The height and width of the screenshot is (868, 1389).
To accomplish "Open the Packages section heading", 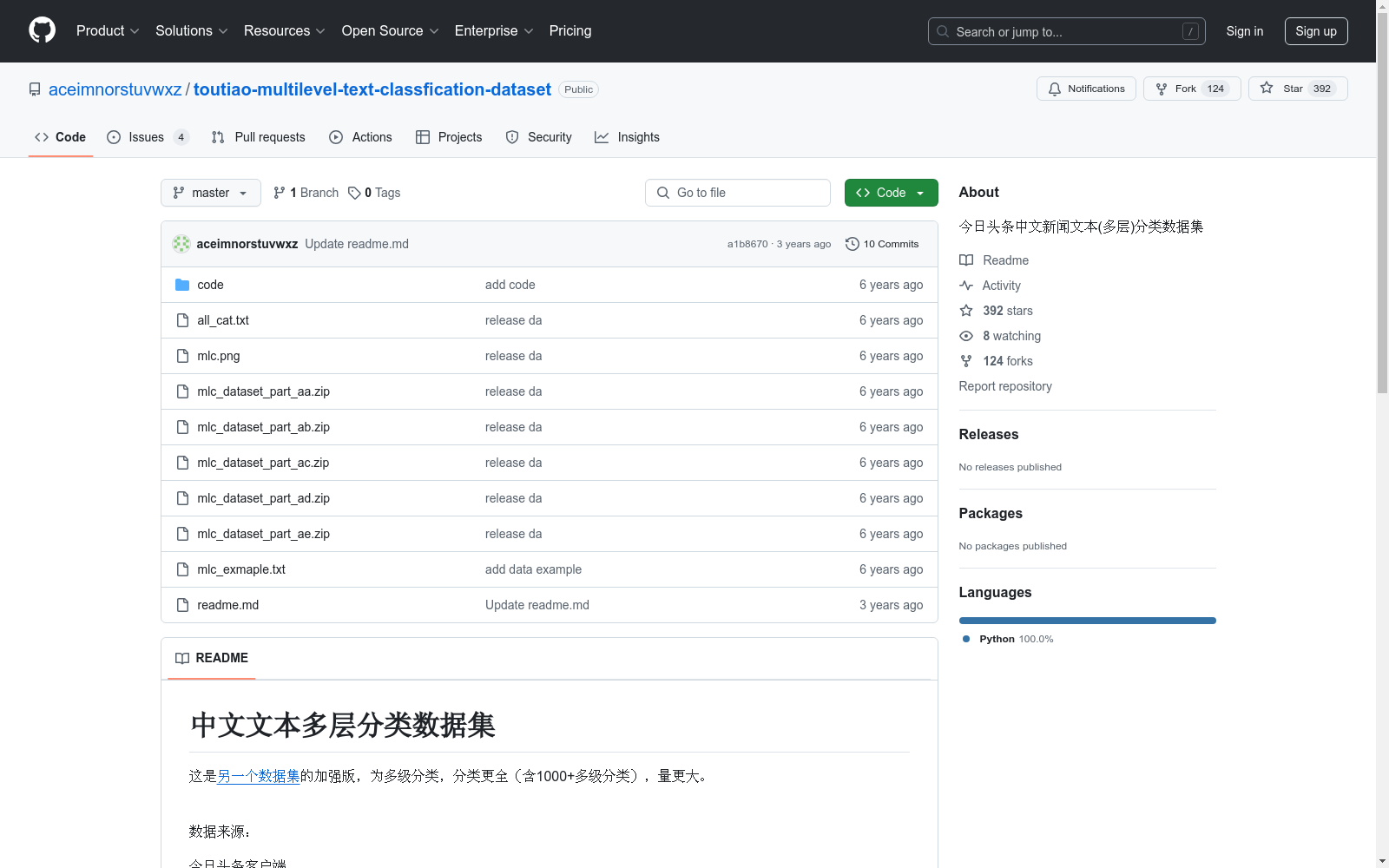I will click(991, 514).
